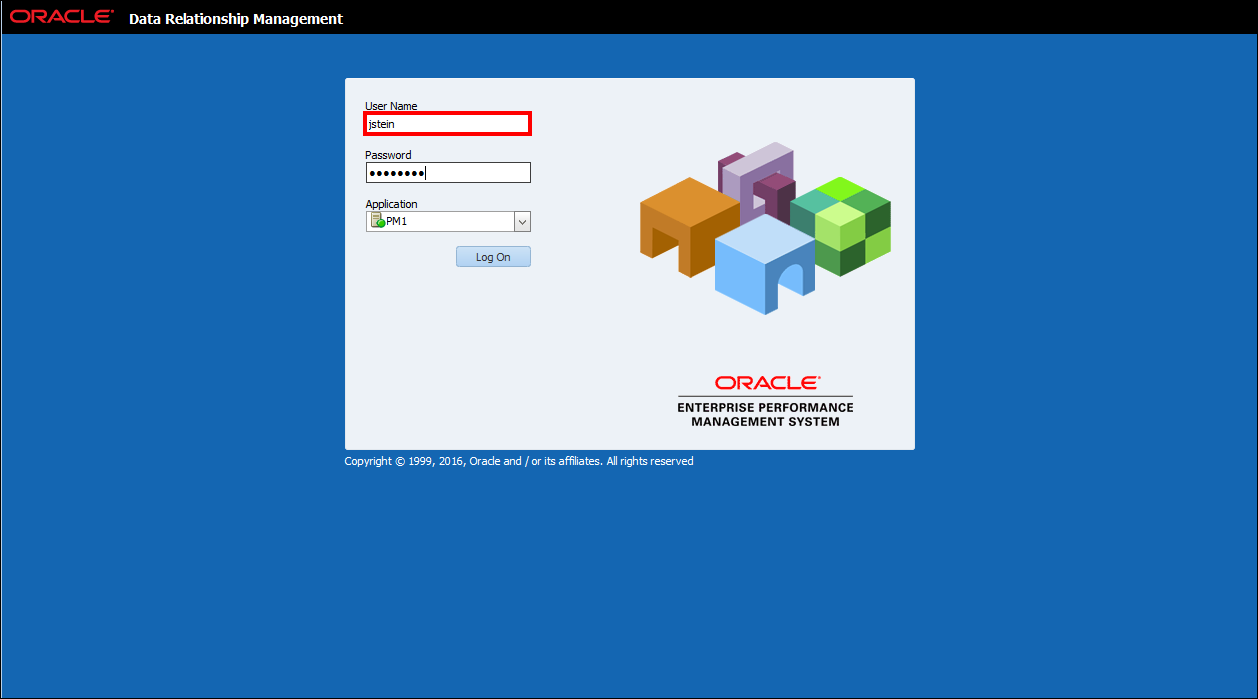The width and height of the screenshot is (1258, 699).
Task: Click Enterprise Performance Management System text
Action: 765,414
